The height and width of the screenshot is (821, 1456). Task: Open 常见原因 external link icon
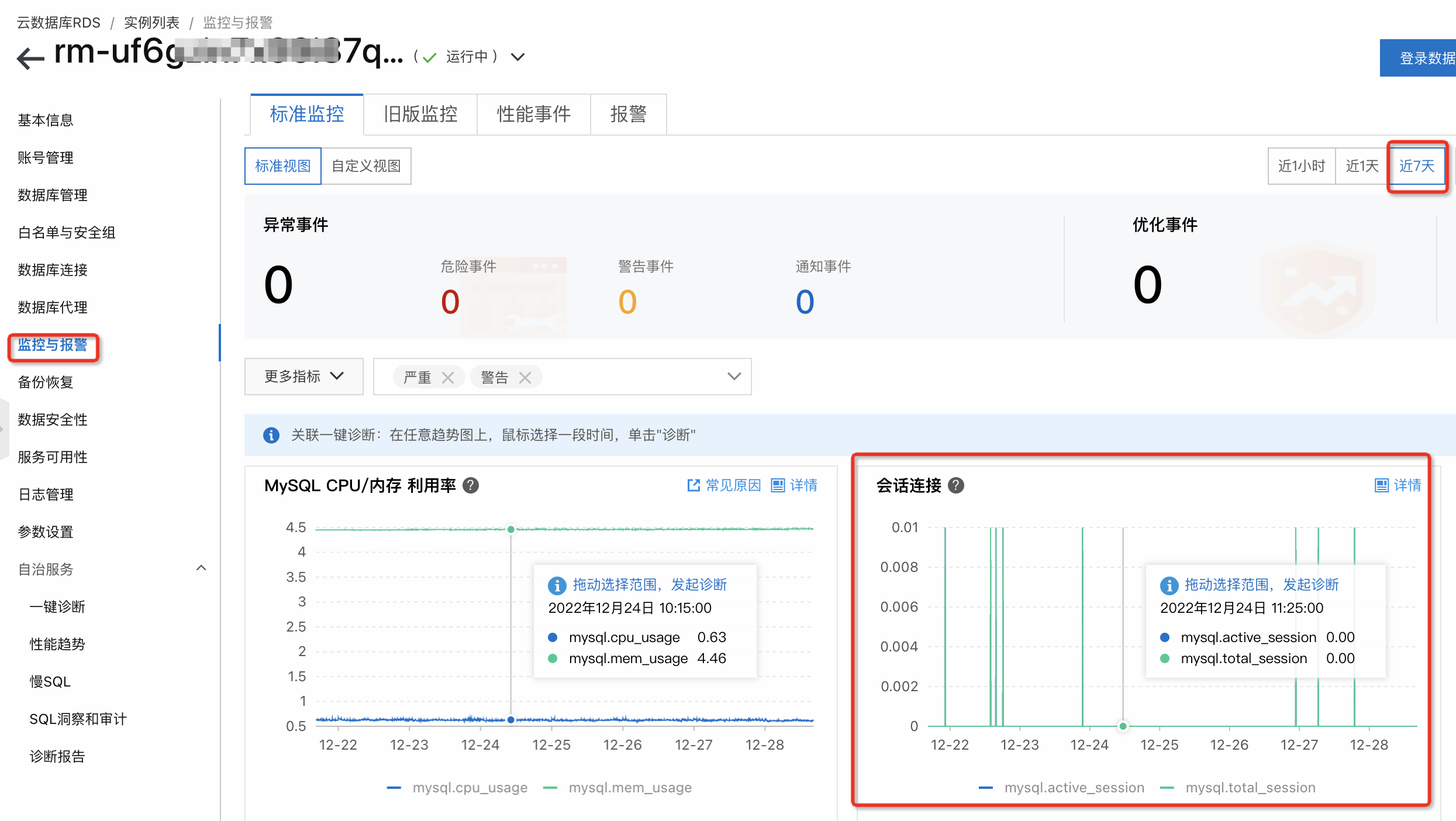click(694, 485)
